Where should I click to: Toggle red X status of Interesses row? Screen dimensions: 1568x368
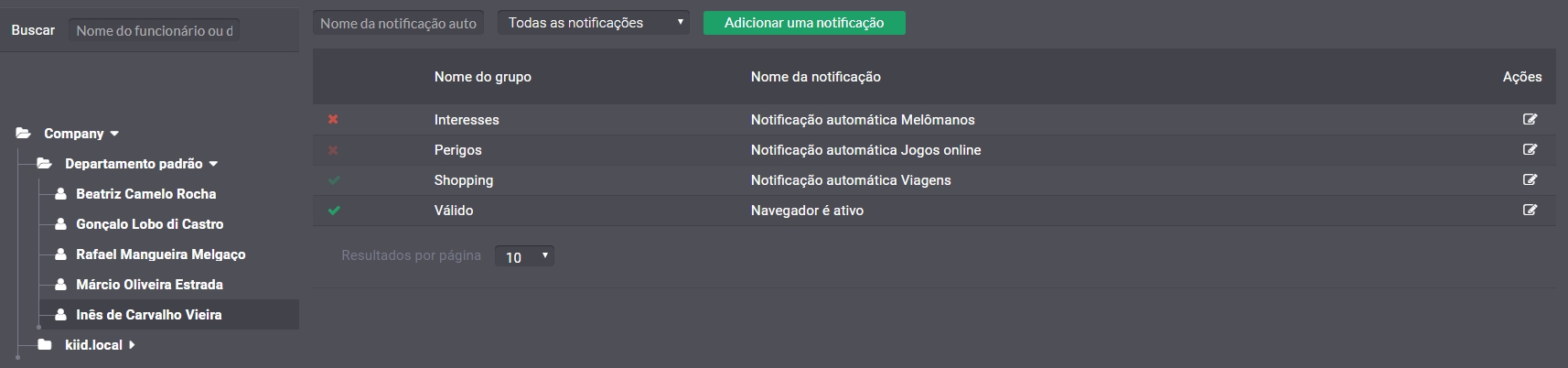(x=333, y=119)
